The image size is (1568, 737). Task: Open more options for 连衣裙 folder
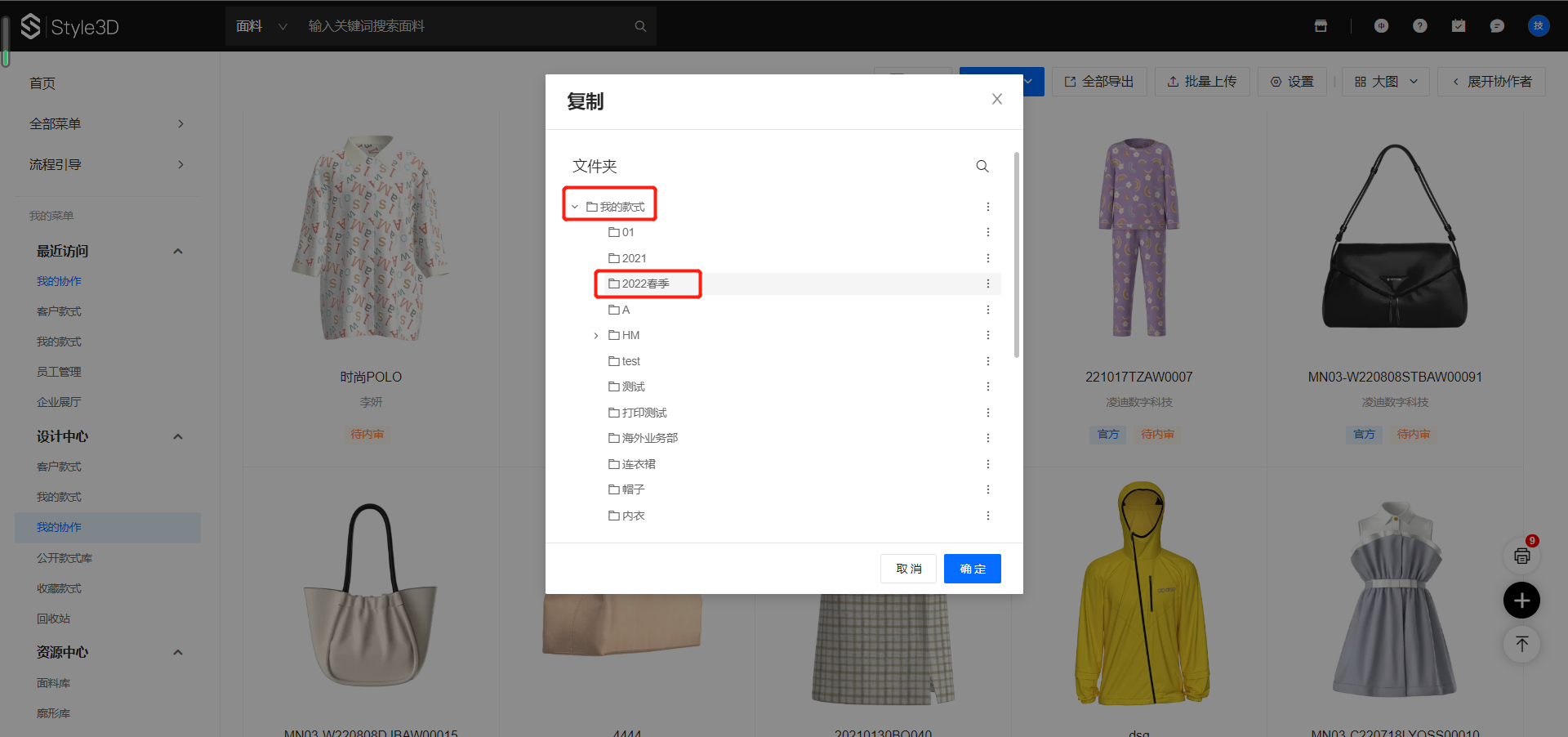pyautogui.click(x=988, y=464)
